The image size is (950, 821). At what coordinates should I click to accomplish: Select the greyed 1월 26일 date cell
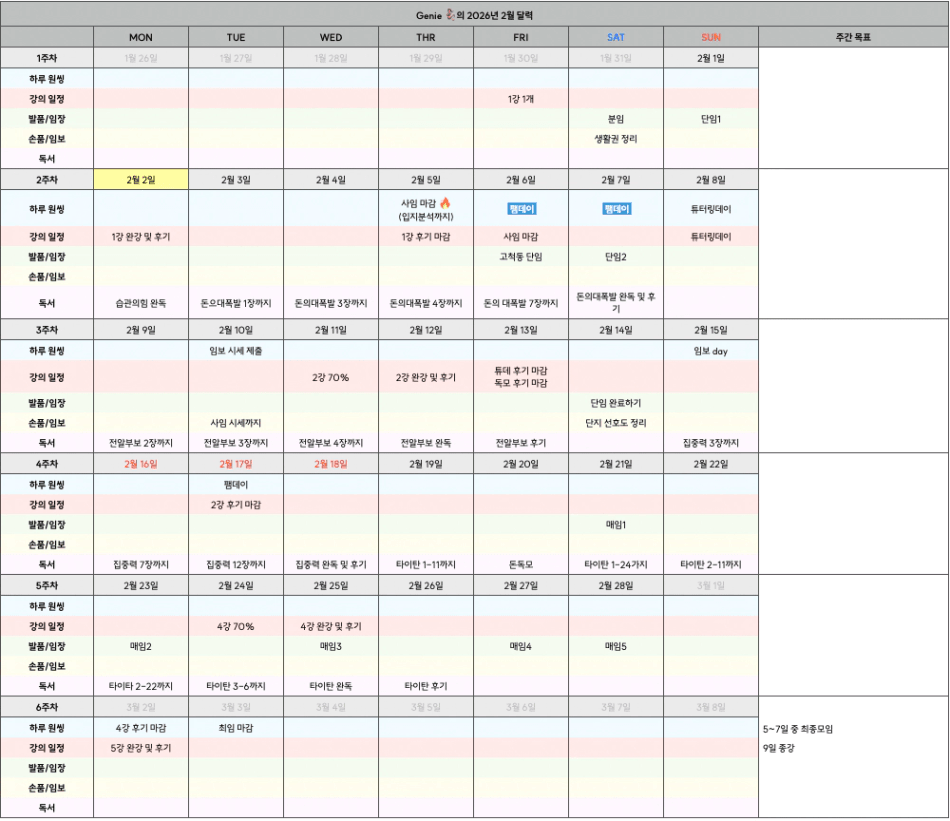141,58
